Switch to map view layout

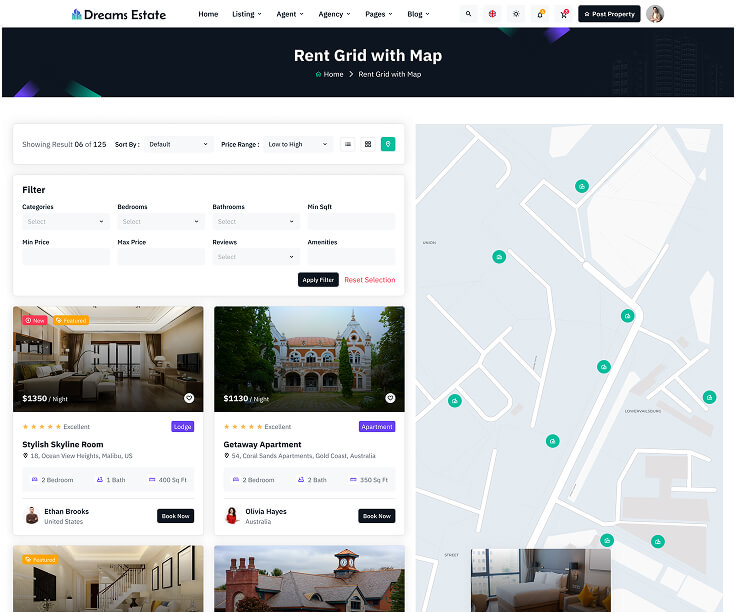coord(388,144)
